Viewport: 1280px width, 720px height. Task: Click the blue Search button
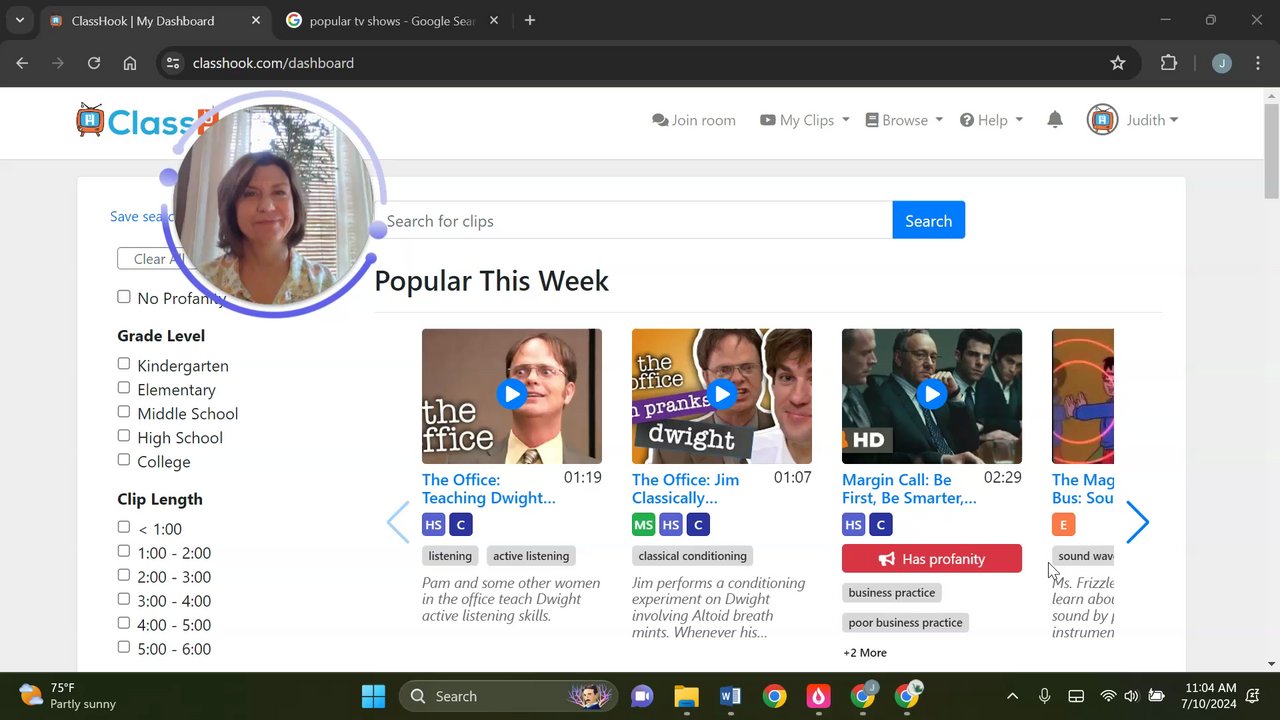(928, 220)
